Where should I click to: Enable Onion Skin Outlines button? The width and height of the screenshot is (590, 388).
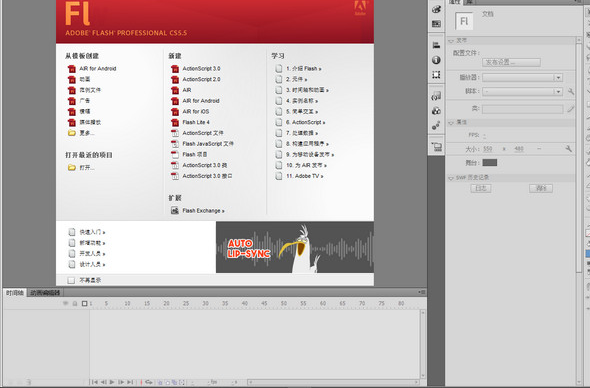(168, 382)
